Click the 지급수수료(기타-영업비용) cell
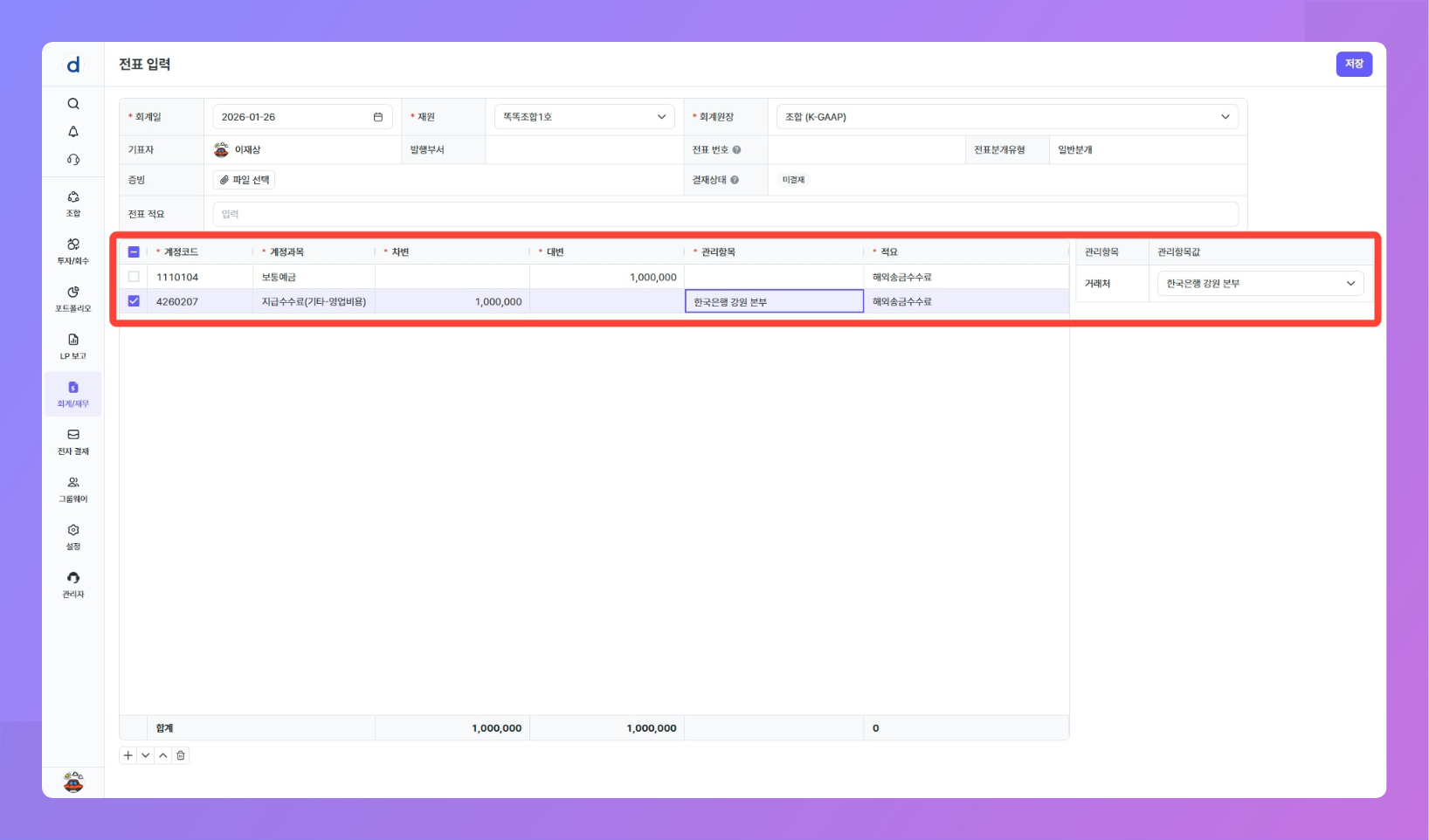 coord(314,302)
